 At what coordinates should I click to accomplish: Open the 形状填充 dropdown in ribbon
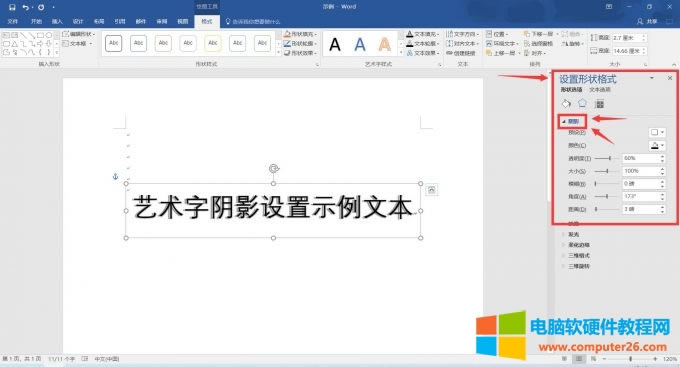point(301,34)
